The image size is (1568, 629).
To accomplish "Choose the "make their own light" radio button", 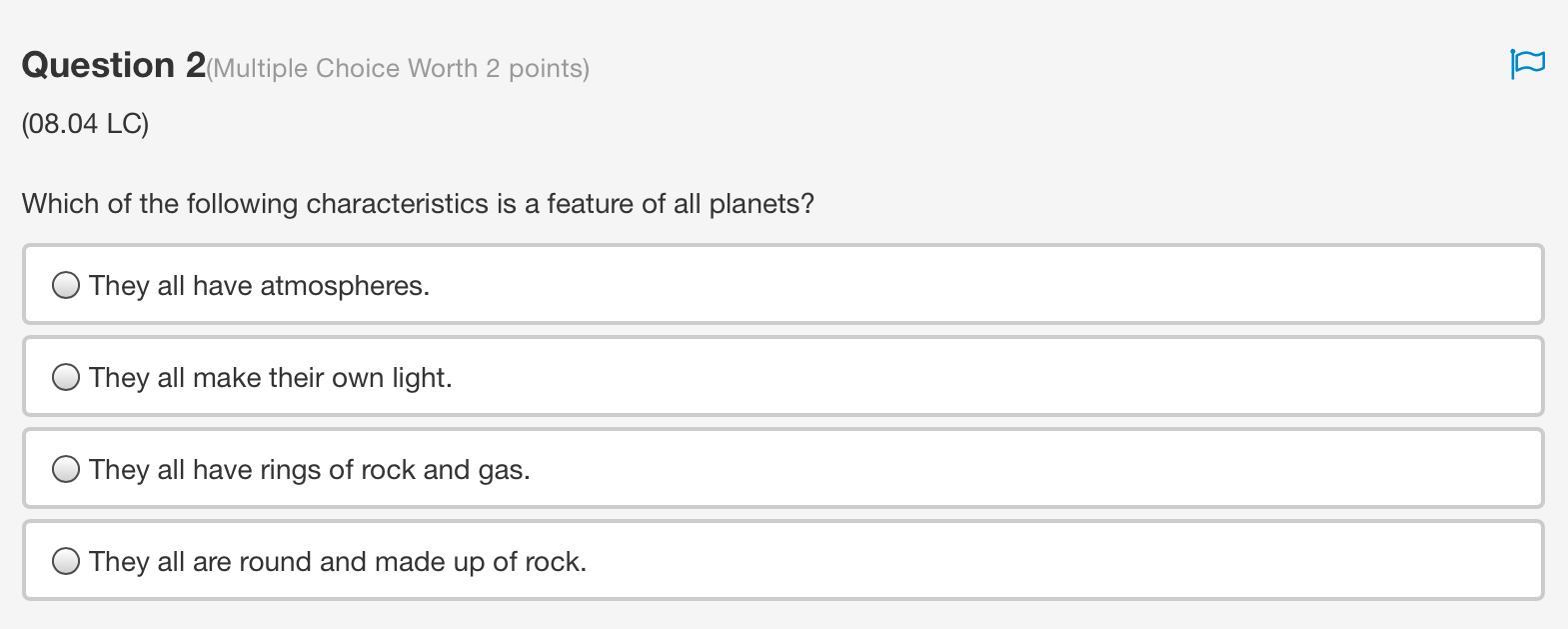I will click(66, 377).
